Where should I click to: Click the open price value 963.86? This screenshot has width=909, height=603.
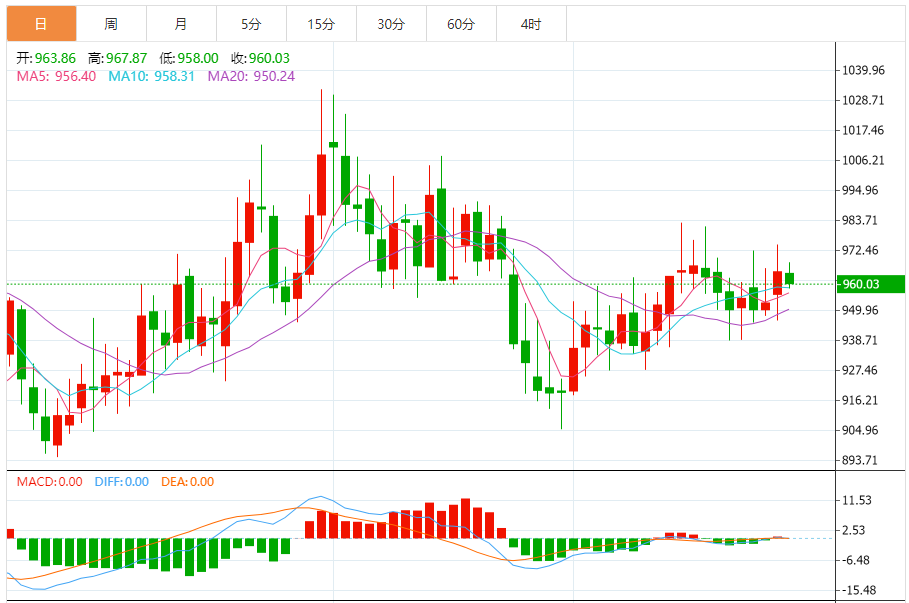(55, 58)
